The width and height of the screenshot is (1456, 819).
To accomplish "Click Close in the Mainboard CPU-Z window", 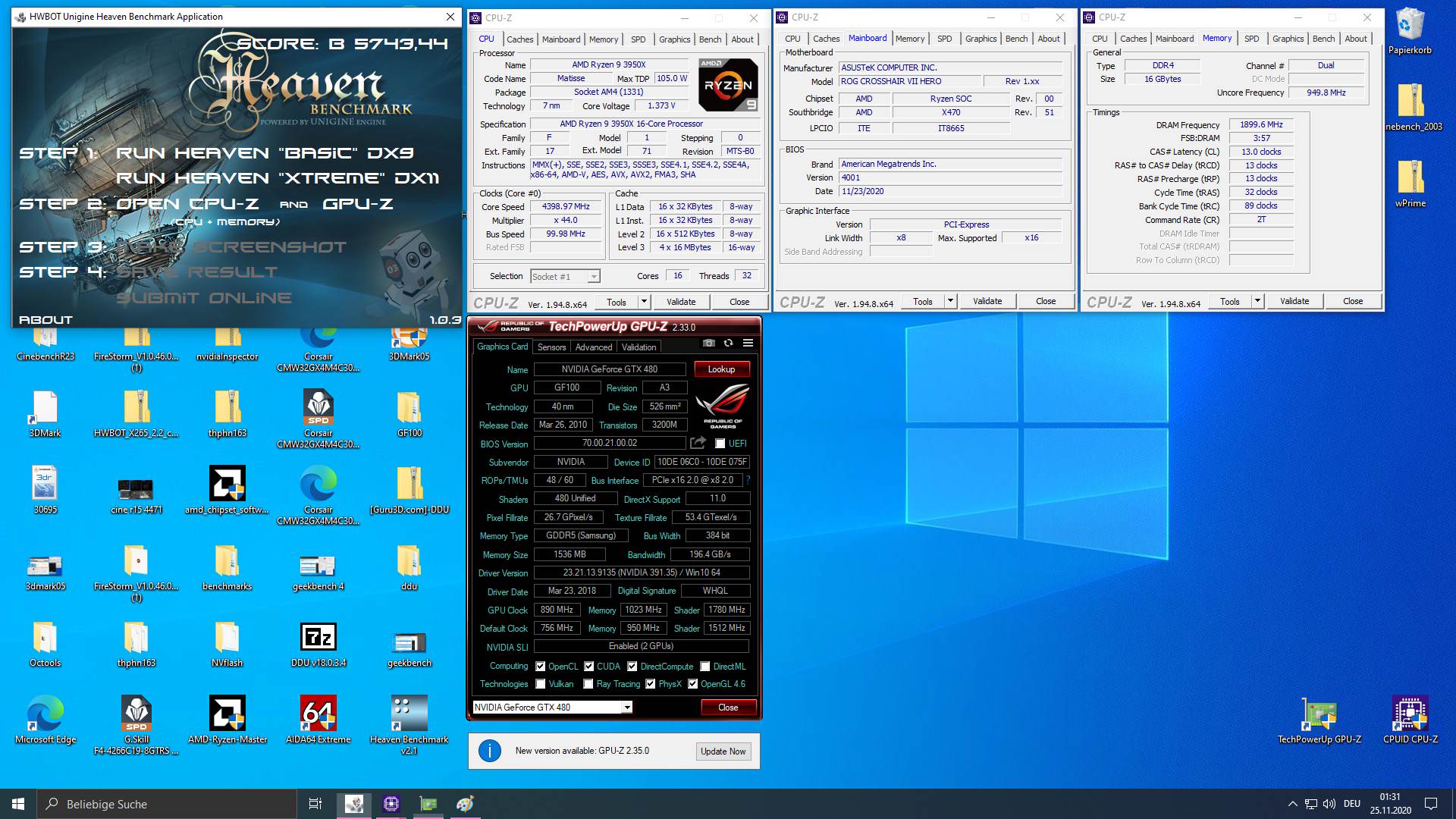I will (1045, 301).
